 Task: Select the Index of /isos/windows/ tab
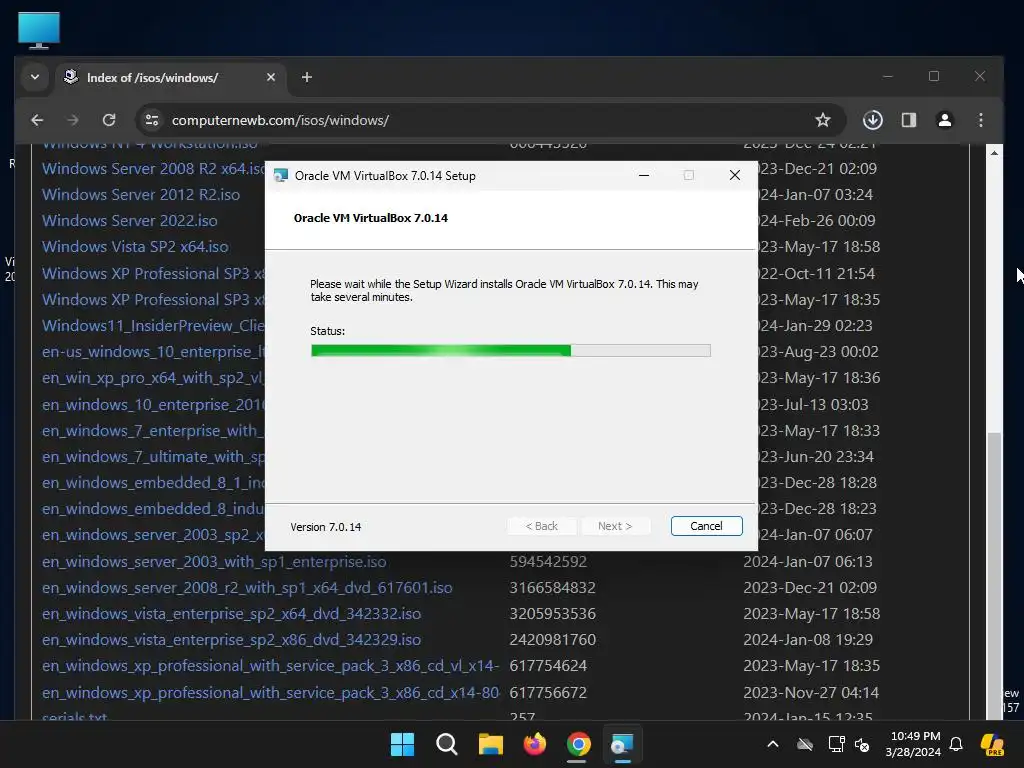click(x=170, y=78)
